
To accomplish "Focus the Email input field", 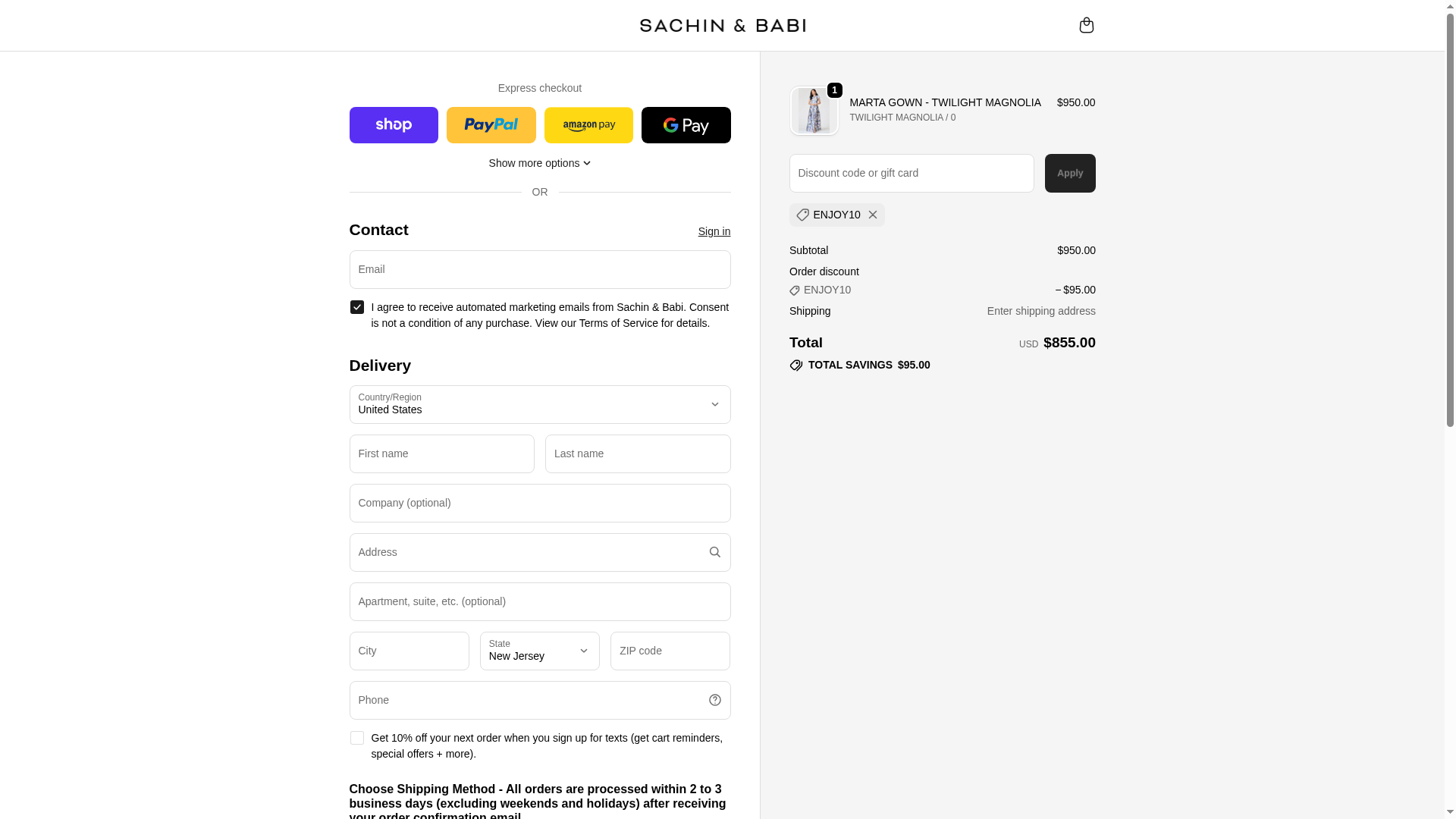I will point(539,269).
